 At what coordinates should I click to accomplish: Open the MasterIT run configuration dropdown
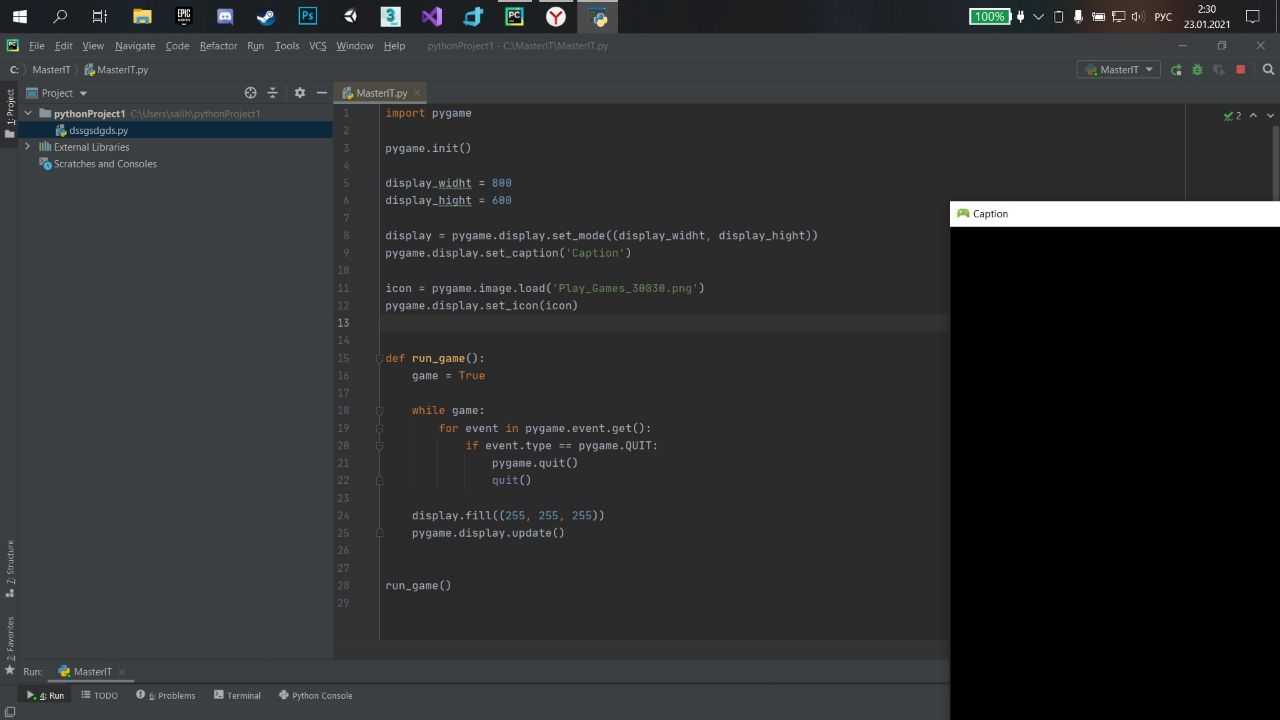1118,70
